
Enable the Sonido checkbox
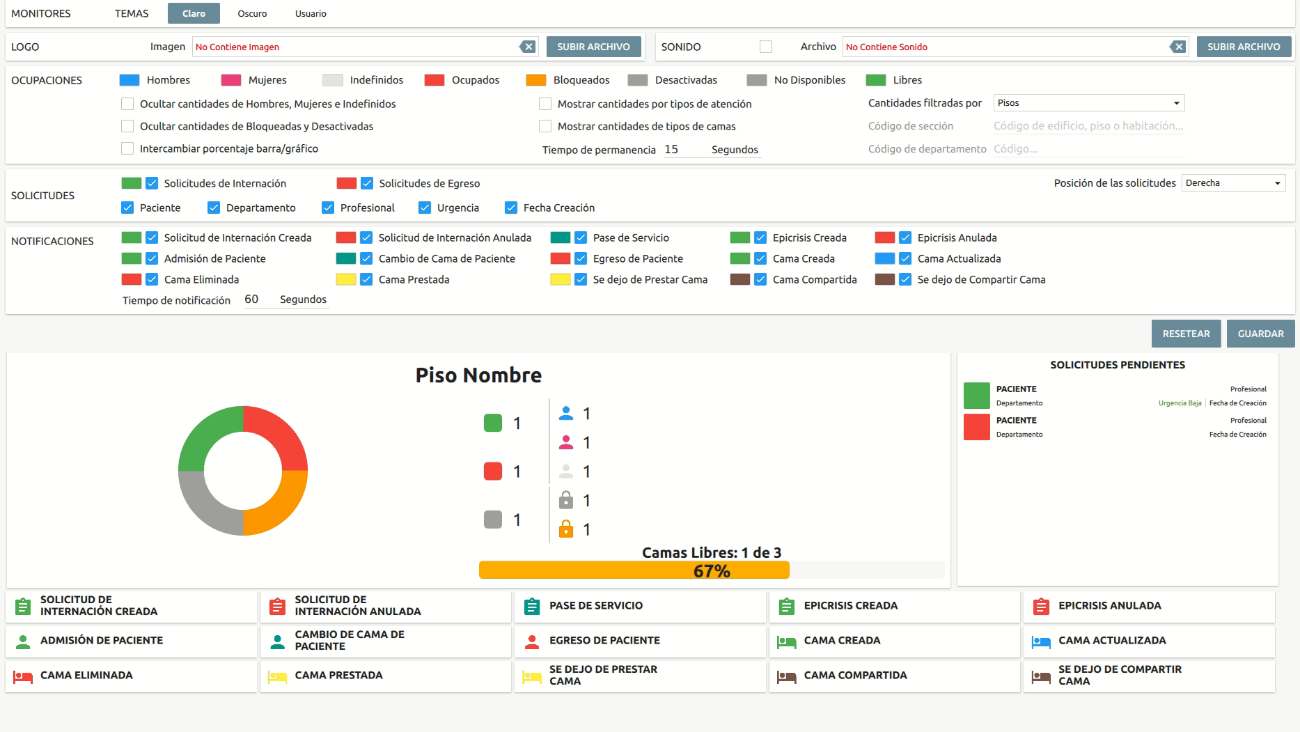coord(766,47)
